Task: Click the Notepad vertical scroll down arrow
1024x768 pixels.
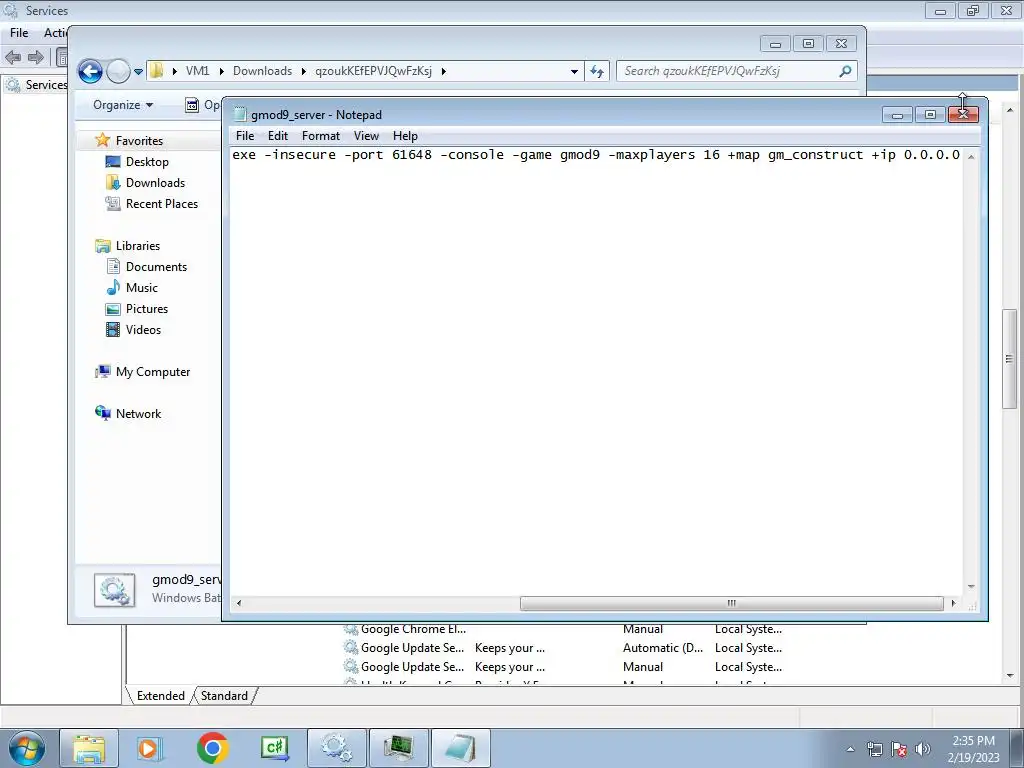Action: 971,586
